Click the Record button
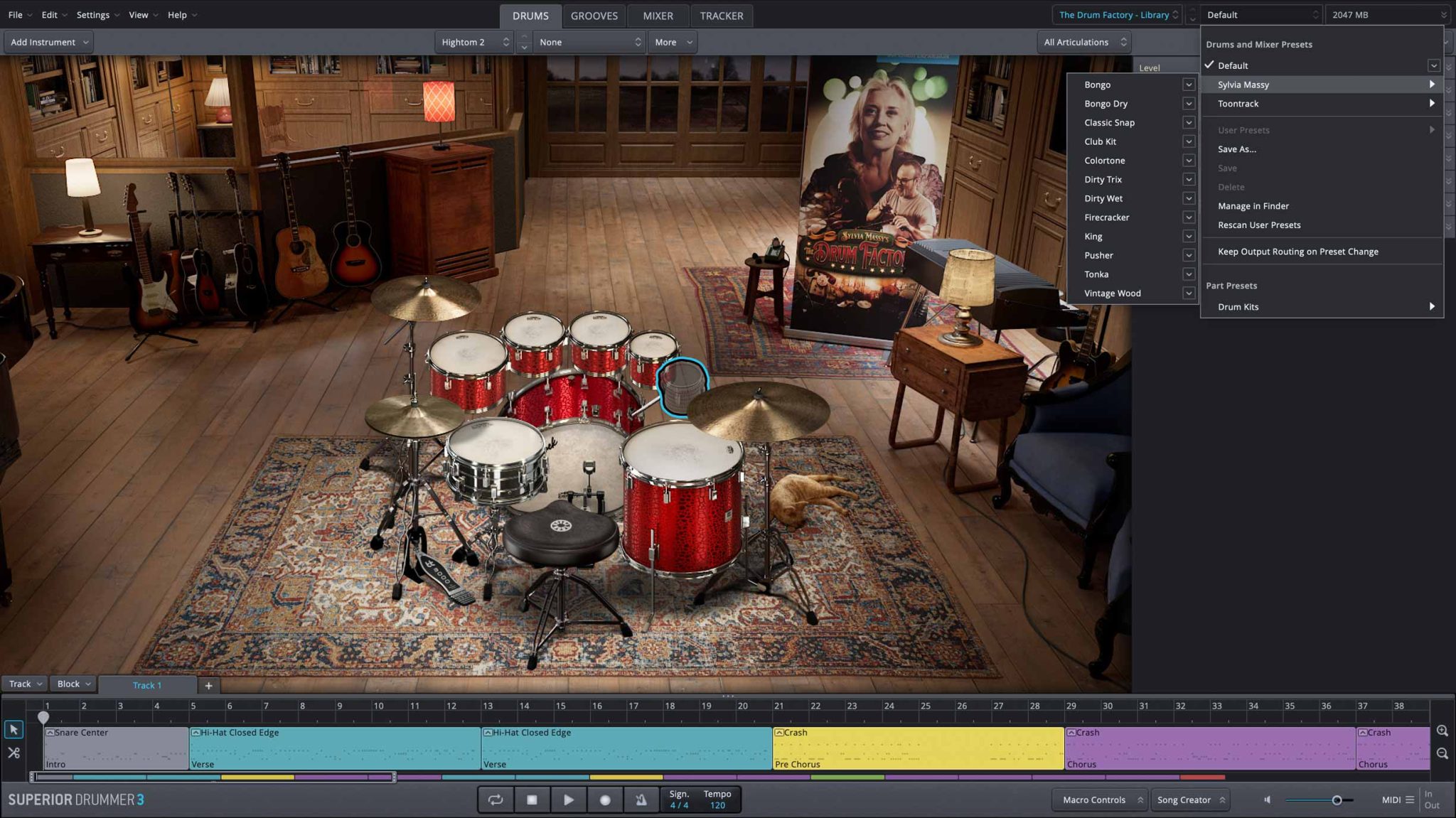The width and height of the screenshot is (1456, 818). click(605, 800)
